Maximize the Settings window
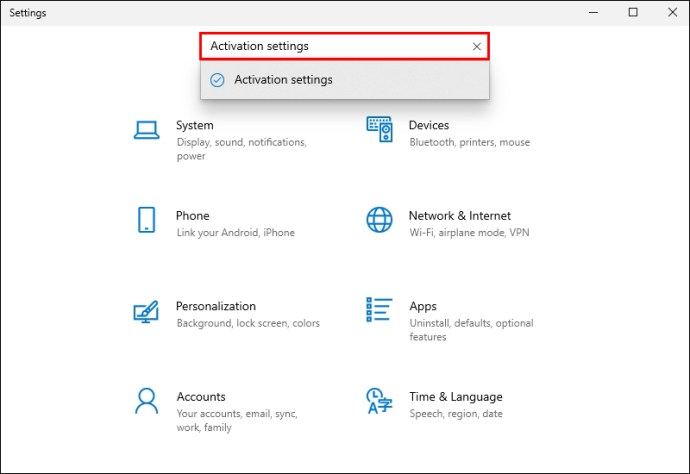This screenshot has height=474, width=690. point(633,12)
